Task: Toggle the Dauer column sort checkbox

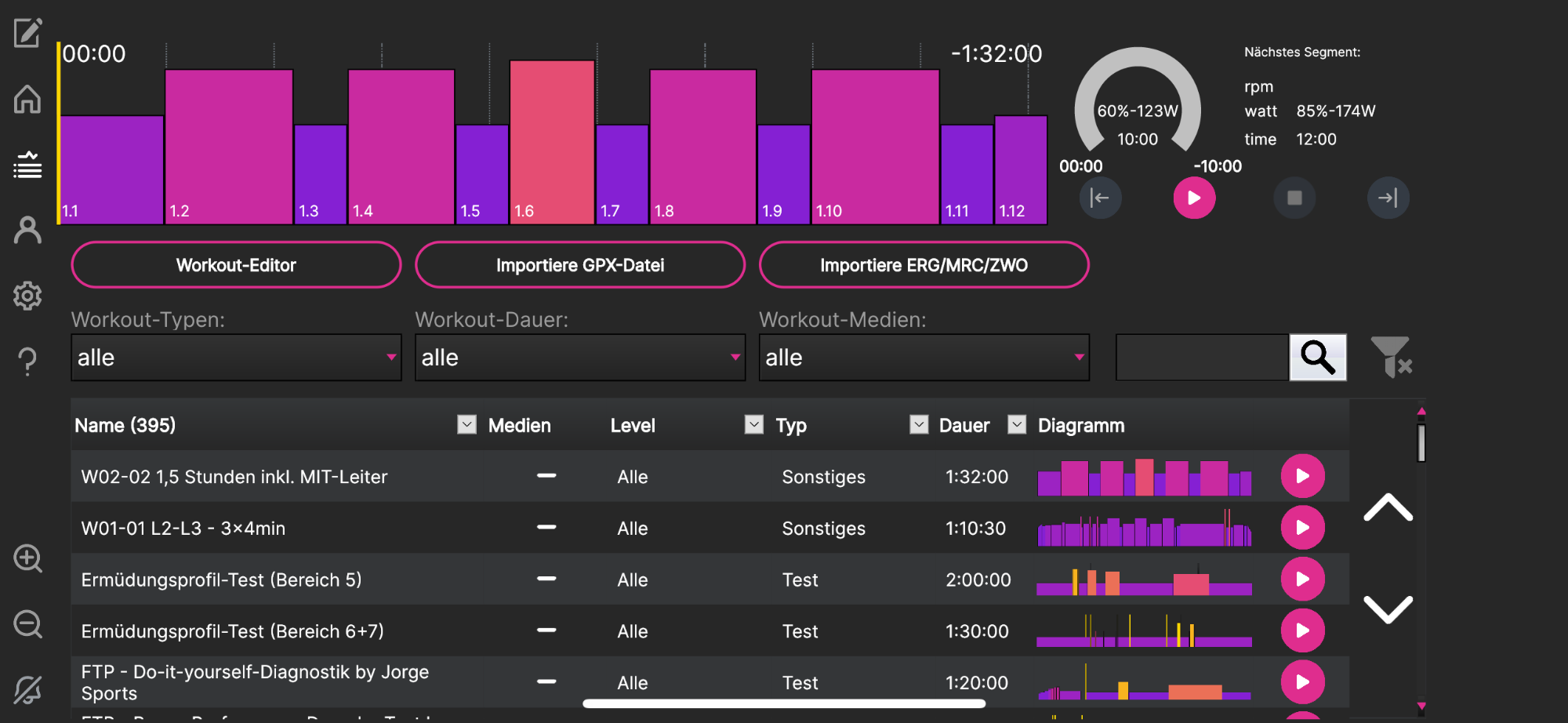Action: (x=1017, y=425)
